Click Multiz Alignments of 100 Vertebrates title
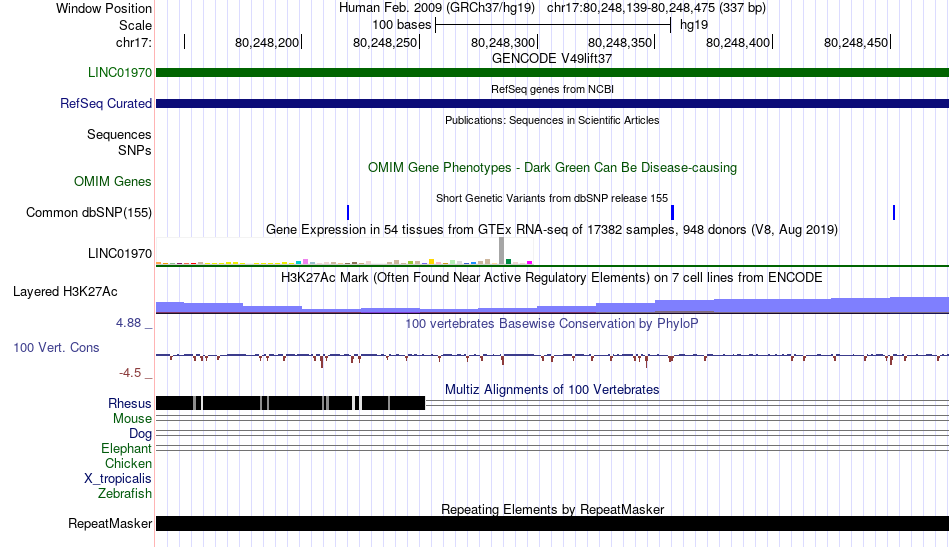 (x=552, y=390)
